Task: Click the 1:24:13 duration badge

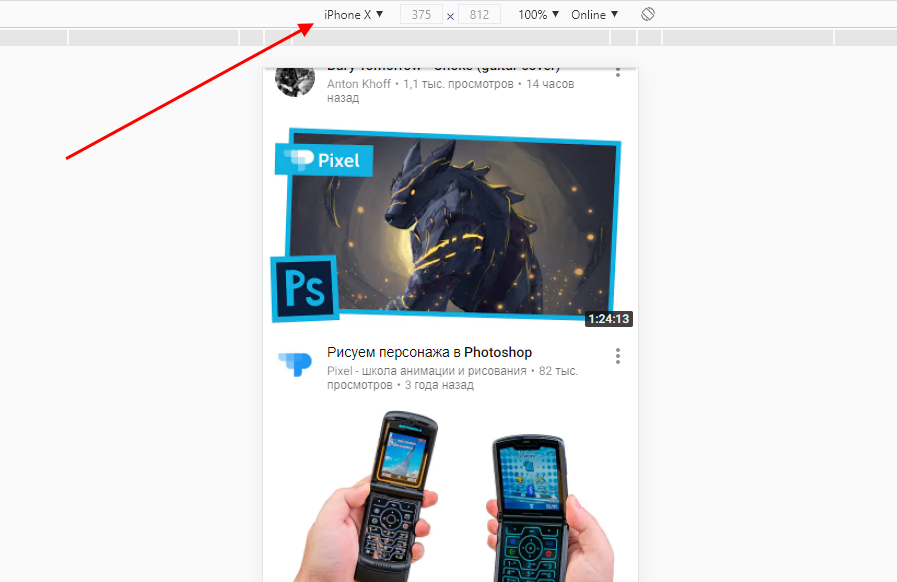Action: click(x=609, y=319)
